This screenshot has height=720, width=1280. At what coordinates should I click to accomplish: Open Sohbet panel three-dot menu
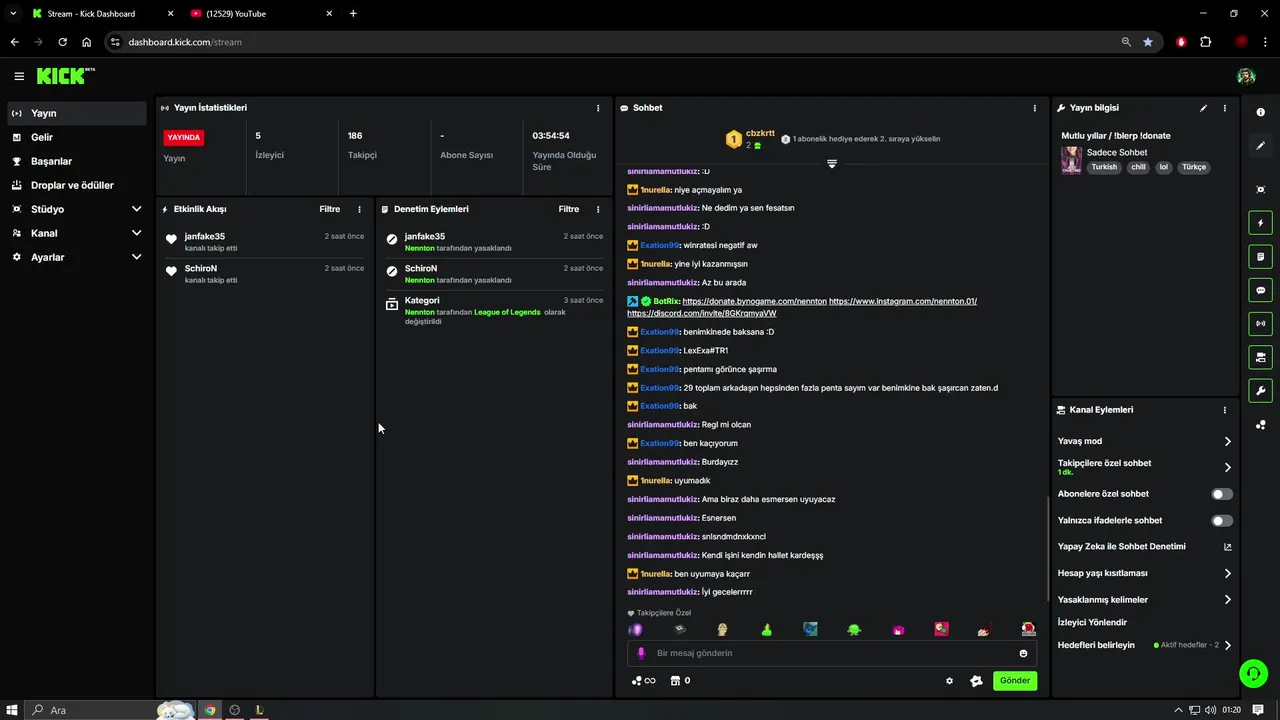click(x=1034, y=108)
